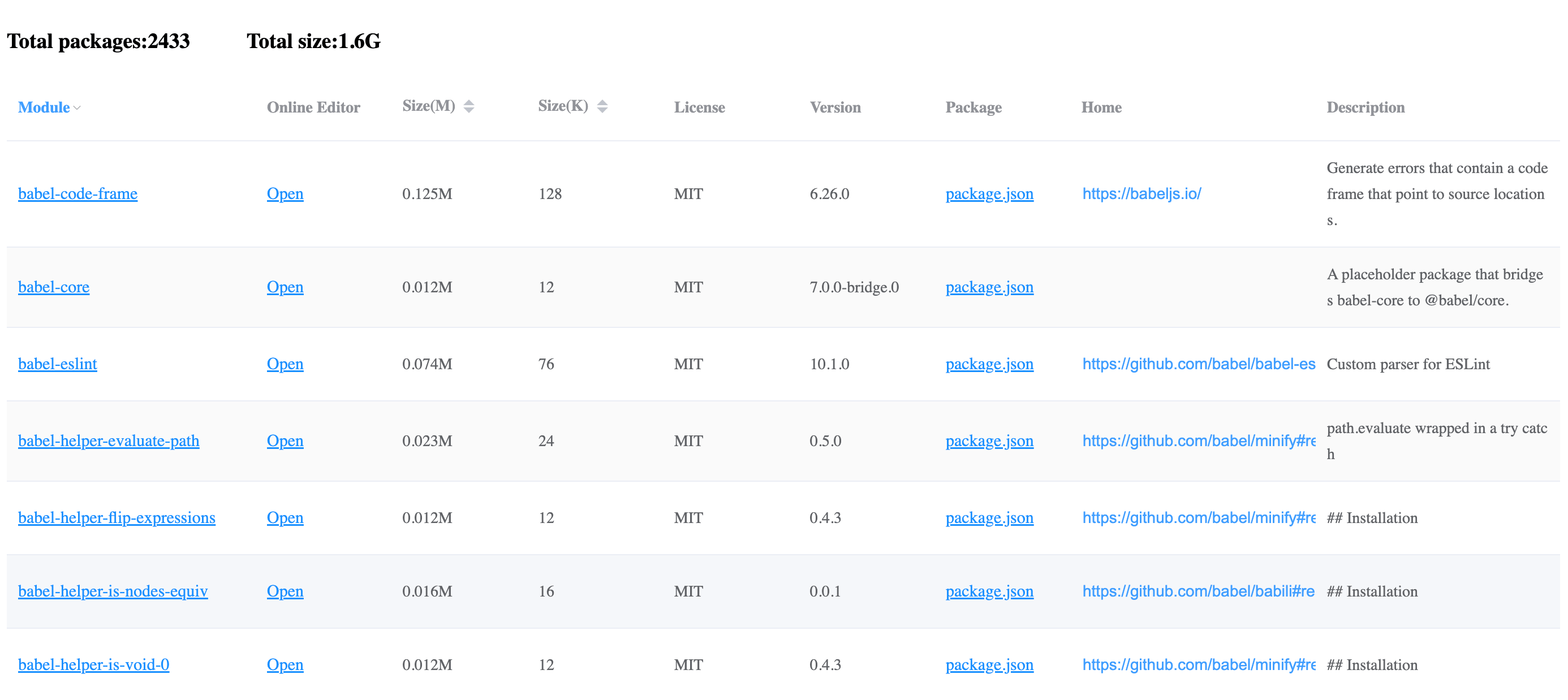
Task: Visit the babel-eslint GitHub home link
Action: 1198,364
